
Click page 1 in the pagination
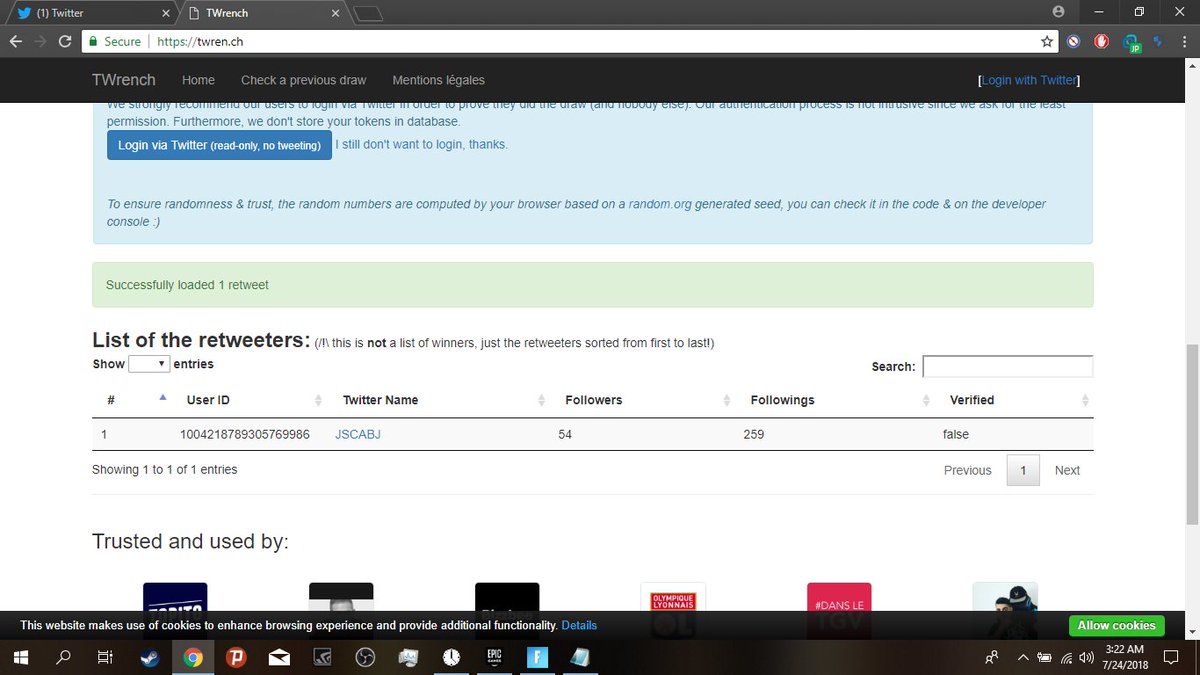point(1023,470)
